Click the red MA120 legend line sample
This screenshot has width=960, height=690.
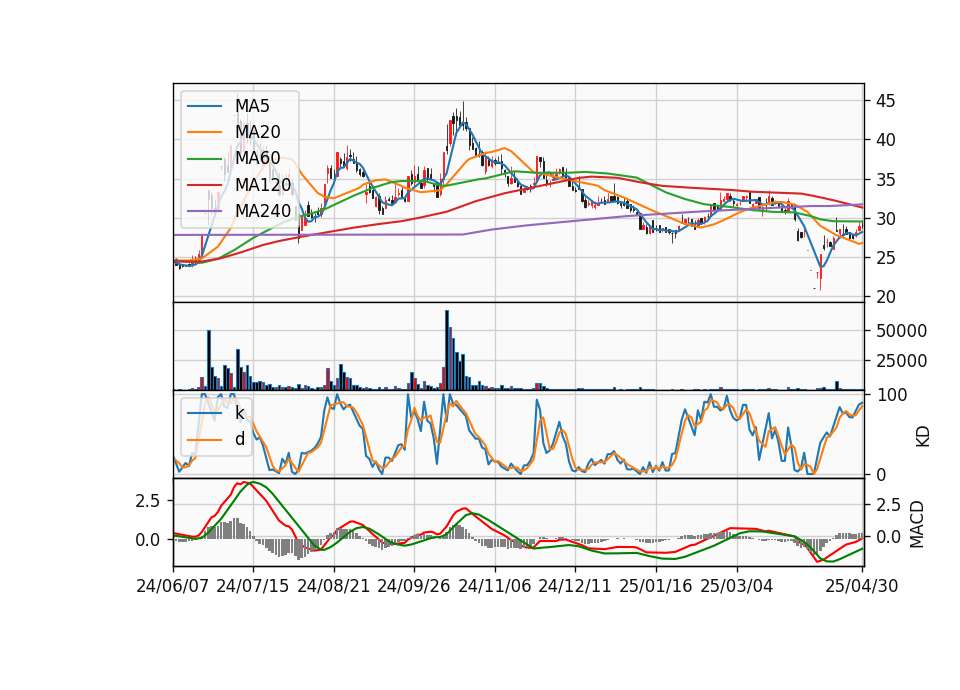(204, 185)
